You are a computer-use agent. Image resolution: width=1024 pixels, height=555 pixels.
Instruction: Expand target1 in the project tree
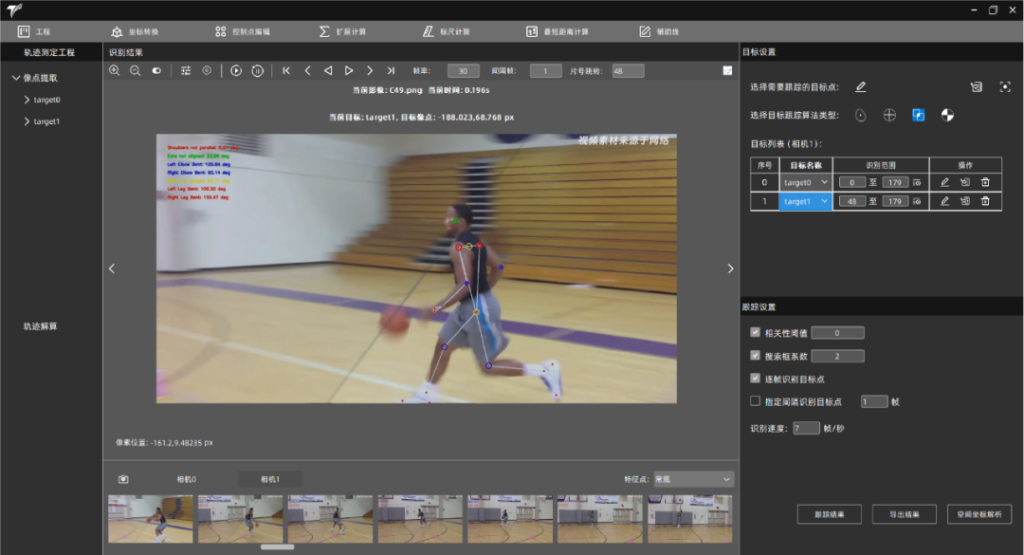(x=27, y=121)
